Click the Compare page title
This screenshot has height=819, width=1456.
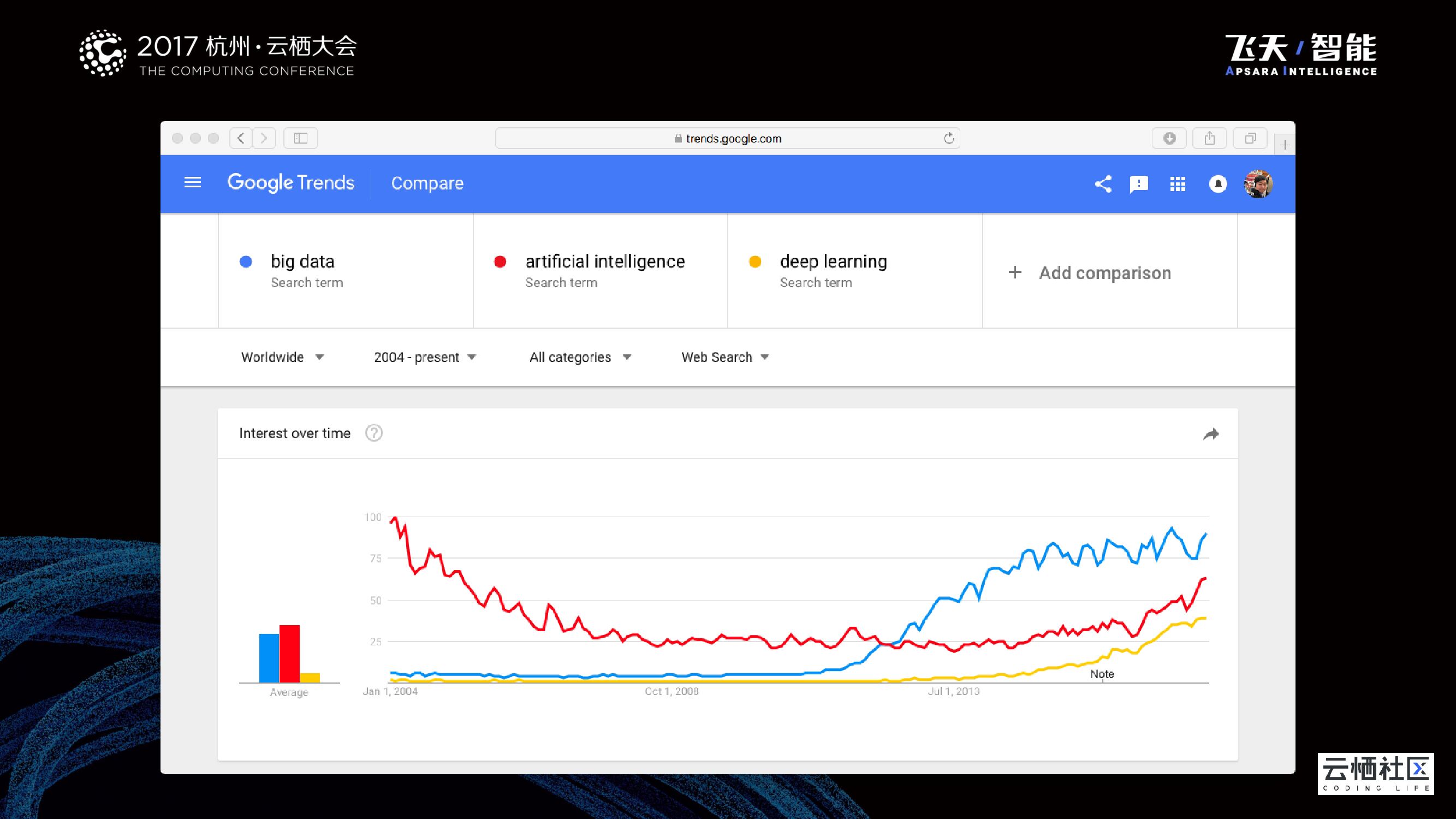tap(427, 183)
